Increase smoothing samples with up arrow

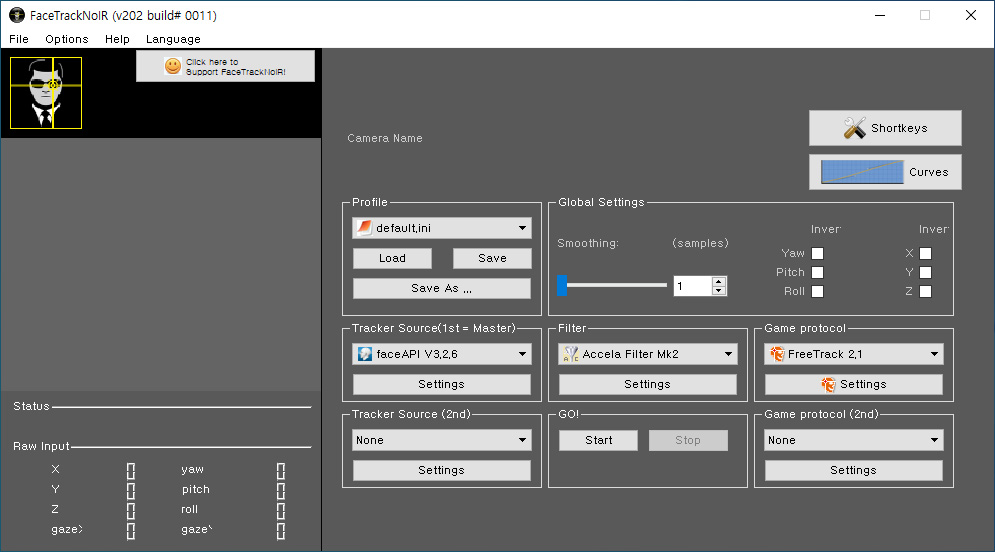coord(718,281)
